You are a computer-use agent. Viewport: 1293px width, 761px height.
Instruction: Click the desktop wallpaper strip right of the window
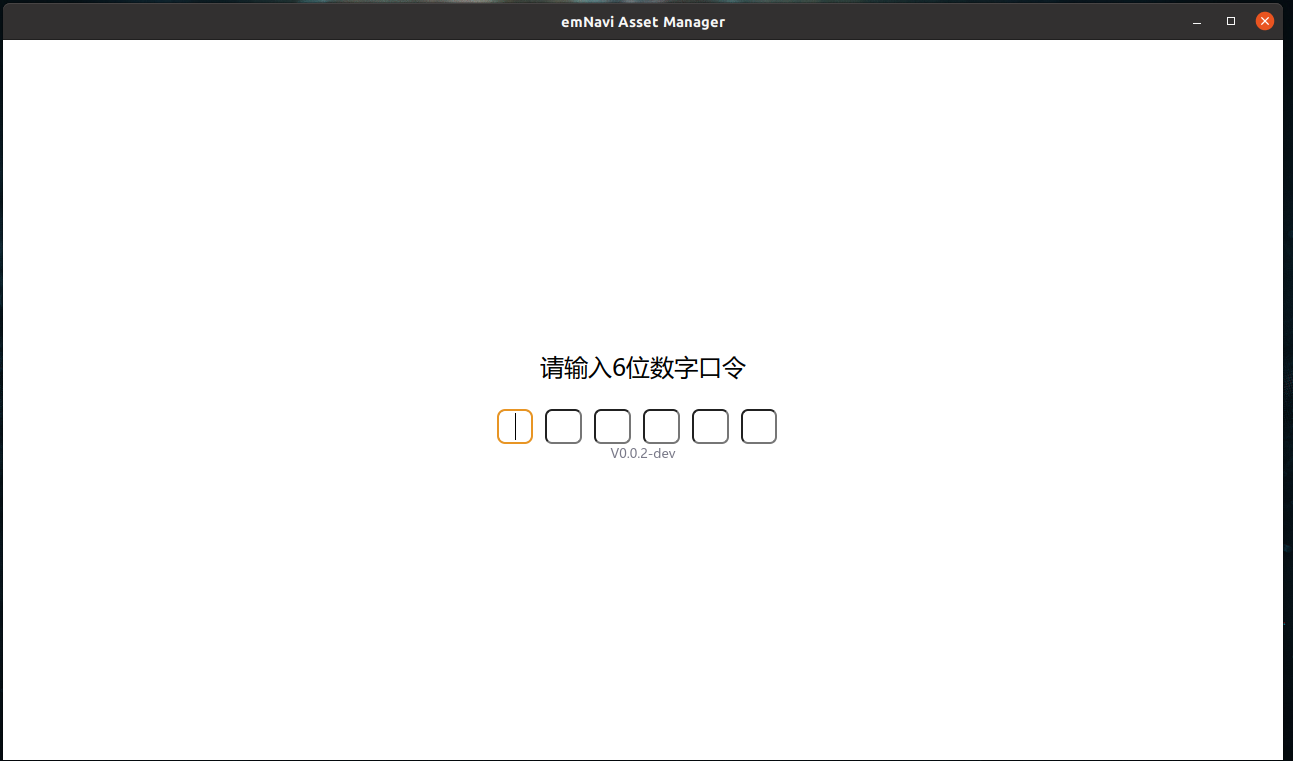point(1288,400)
